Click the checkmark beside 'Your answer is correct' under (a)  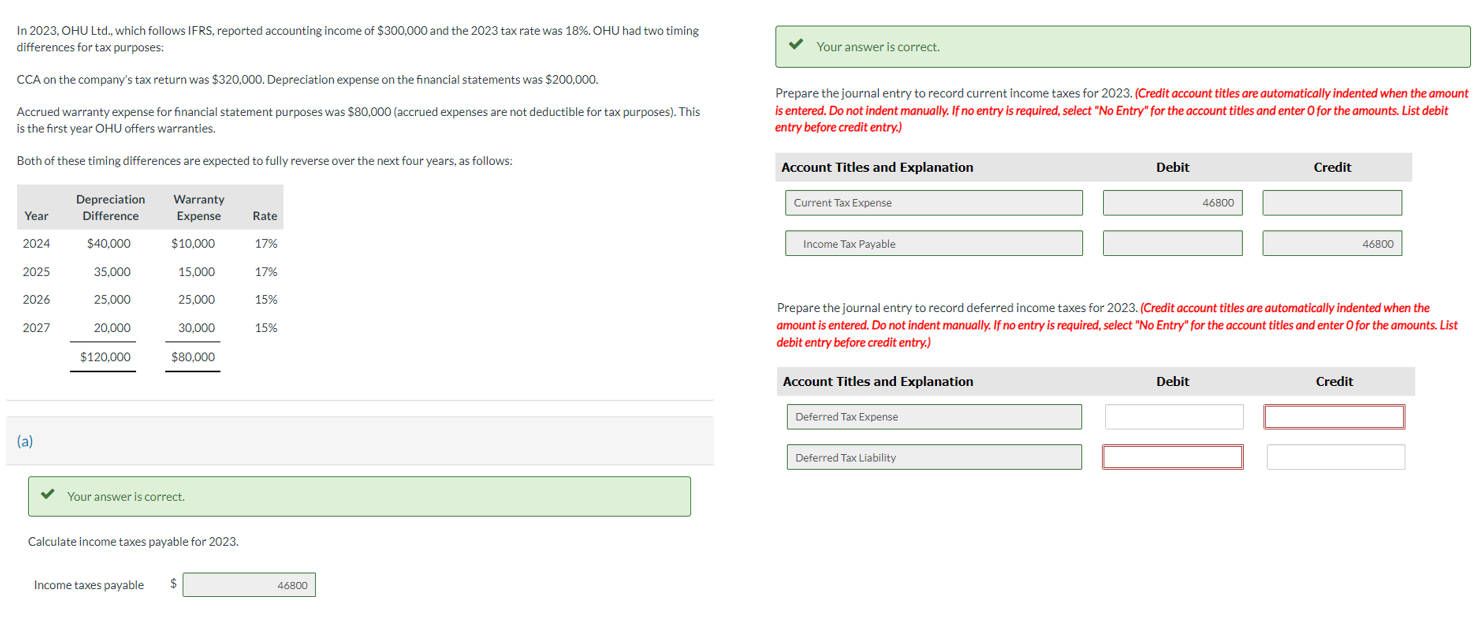pyautogui.click(x=48, y=496)
